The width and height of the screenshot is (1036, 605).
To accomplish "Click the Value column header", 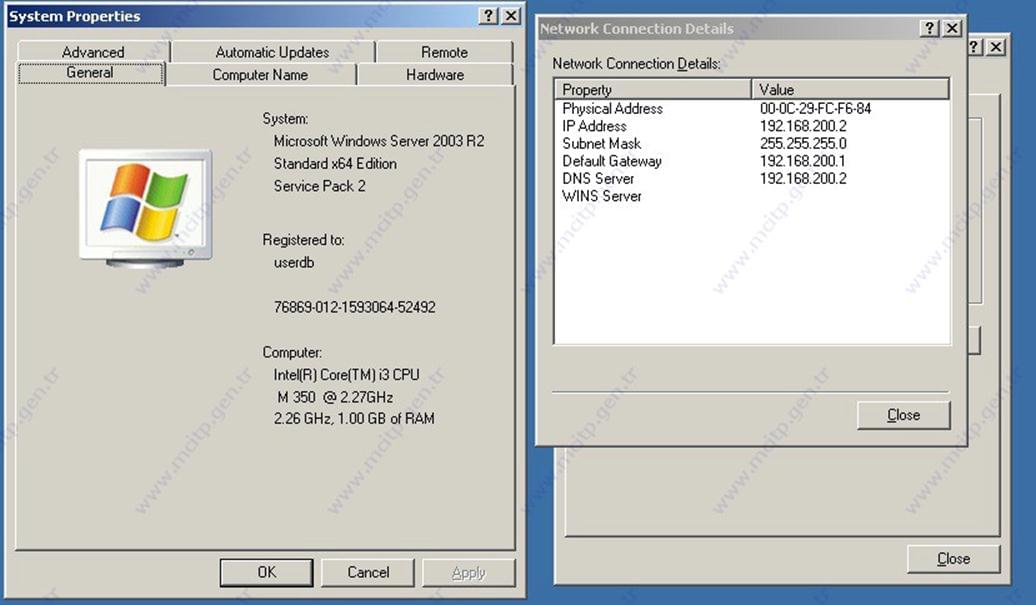I will 850,89.
